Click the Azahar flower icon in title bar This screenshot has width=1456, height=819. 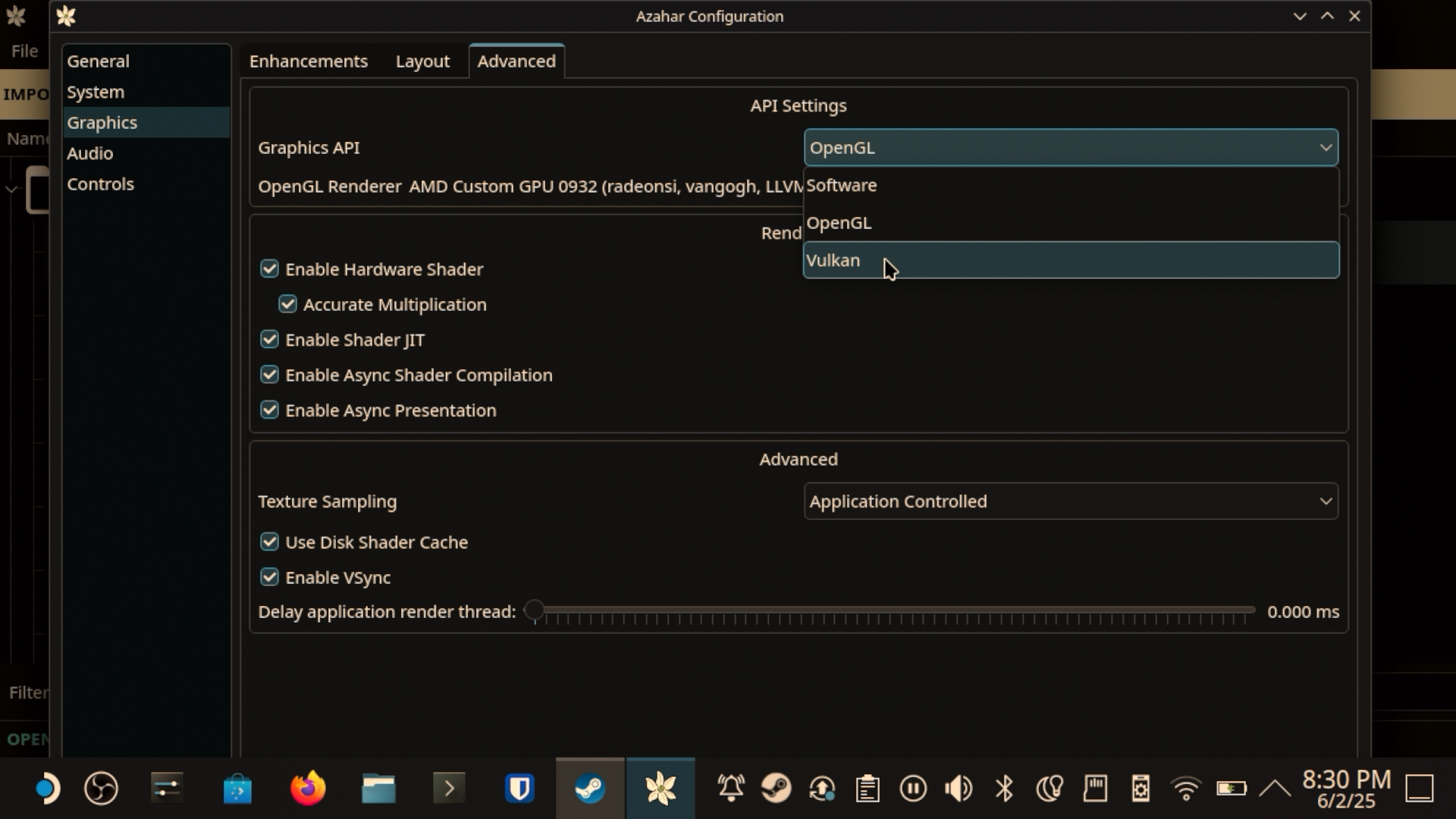point(66,16)
